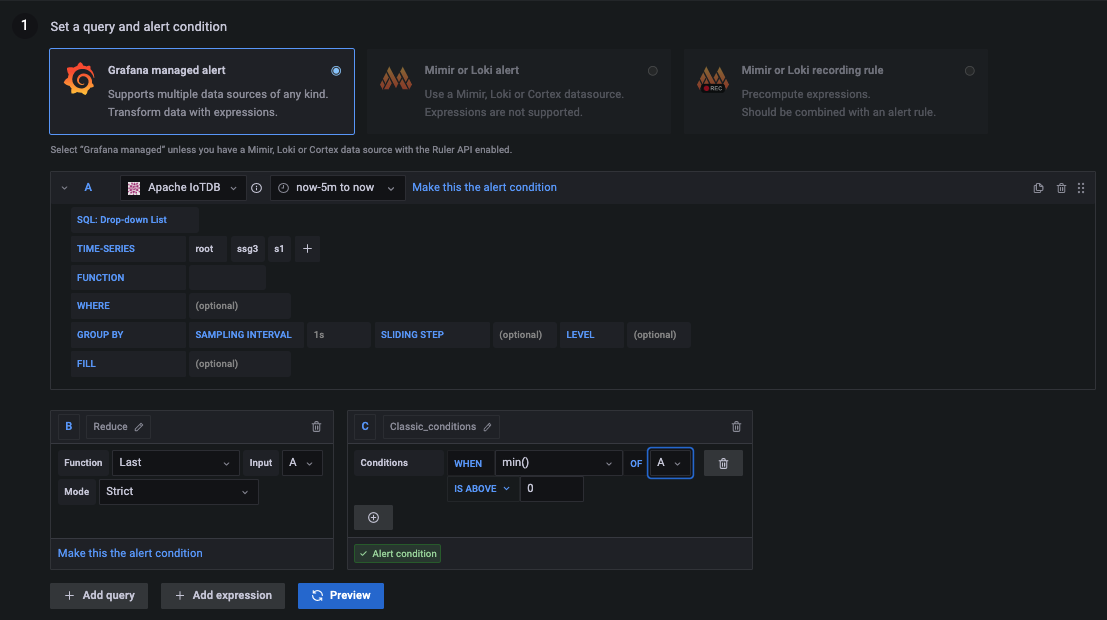This screenshot has width=1107, height=620.
Task: Duplicate query A using the copy icon
Action: pyautogui.click(x=1038, y=188)
